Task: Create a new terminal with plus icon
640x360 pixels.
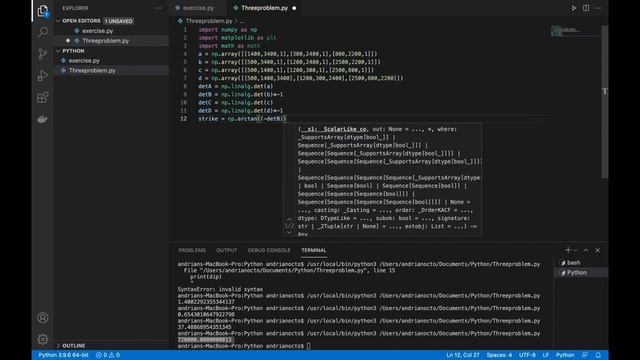Action: (x=567, y=250)
